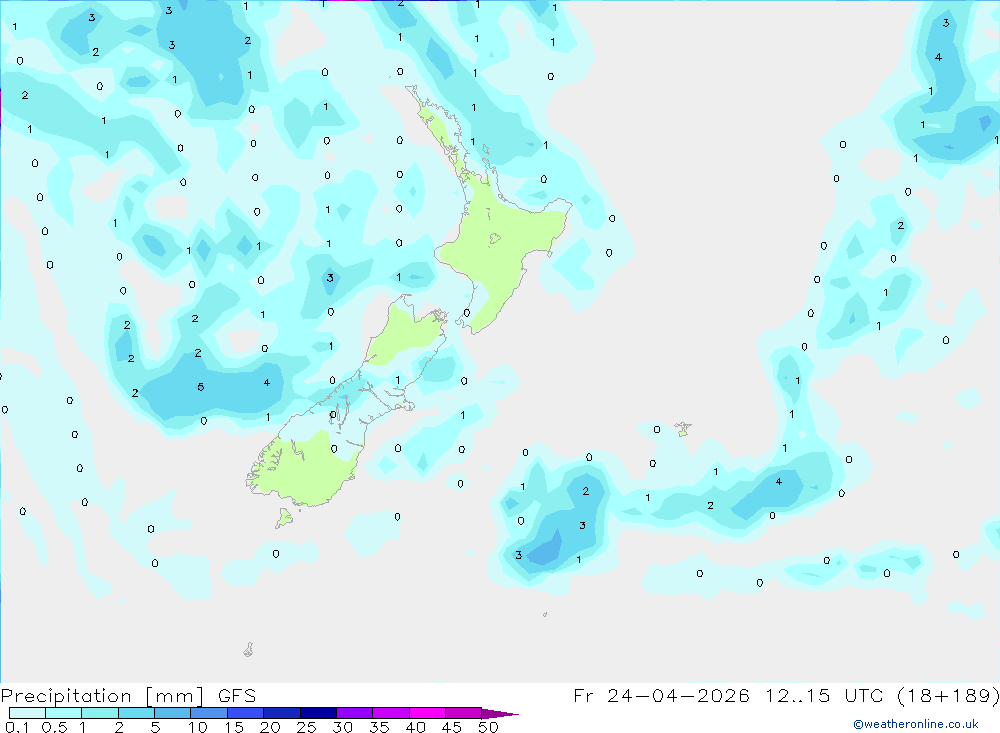The height and width of the screenshot is (733, 1000).
Task: Click the small Auckland Islands outline far south
Action: 249,649
